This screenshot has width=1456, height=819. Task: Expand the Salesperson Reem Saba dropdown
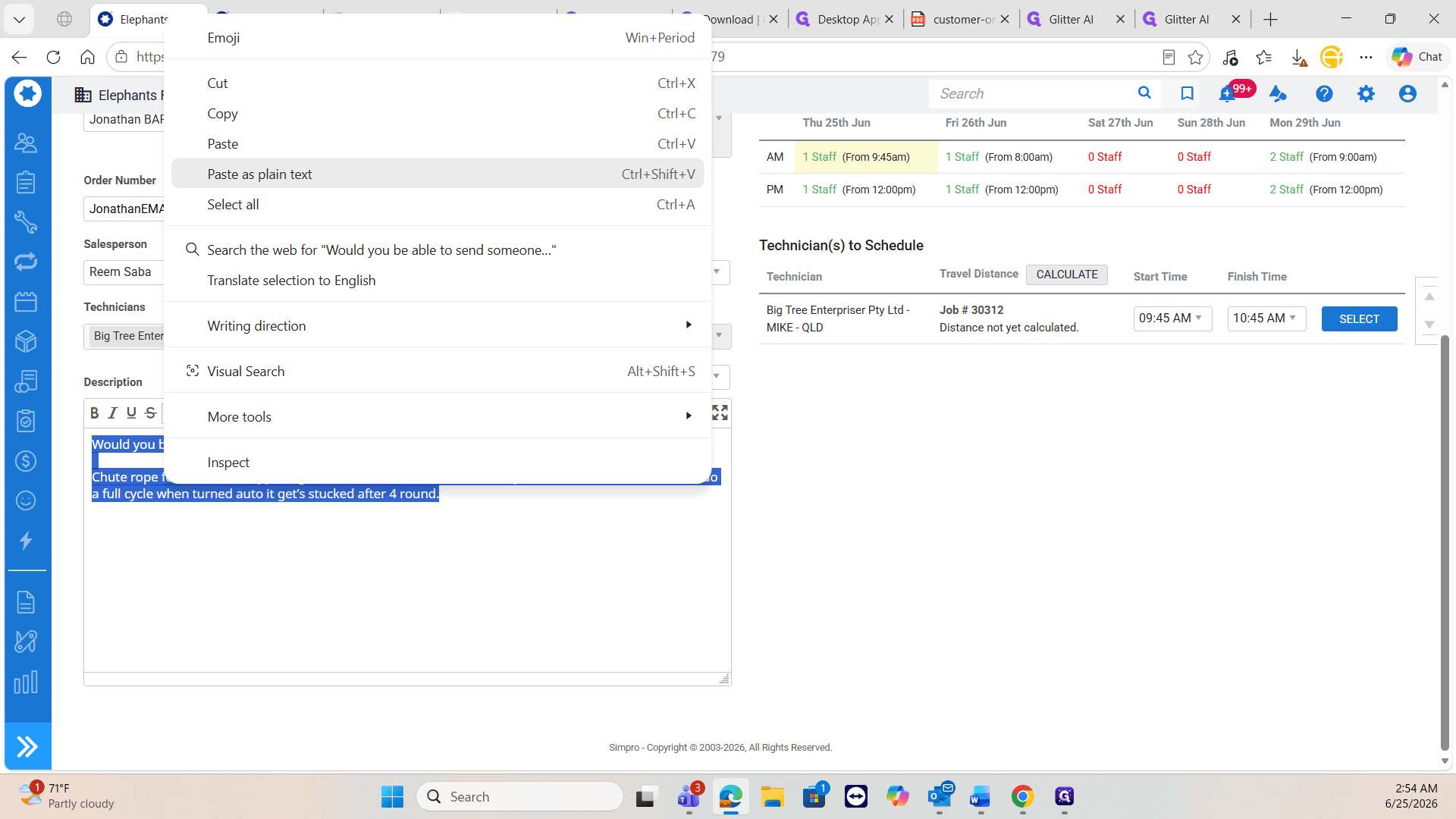tap(717, 271)
